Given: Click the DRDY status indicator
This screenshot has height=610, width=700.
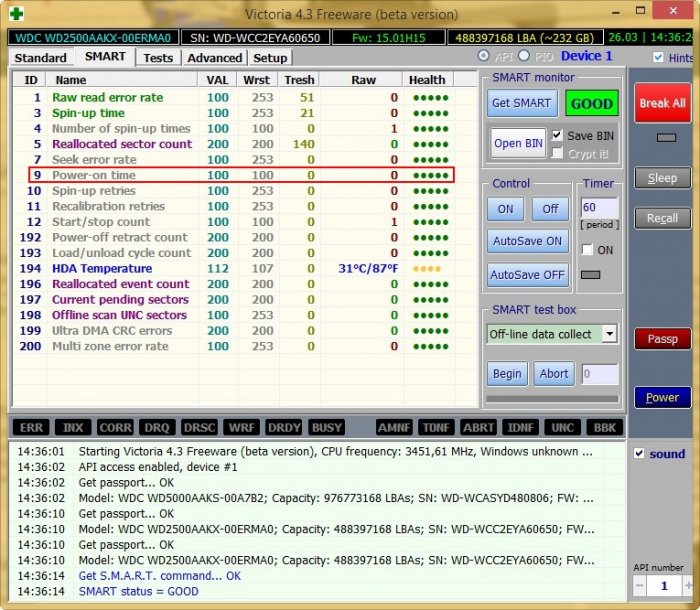Looking at the screenshot, I should coord(284,427).
